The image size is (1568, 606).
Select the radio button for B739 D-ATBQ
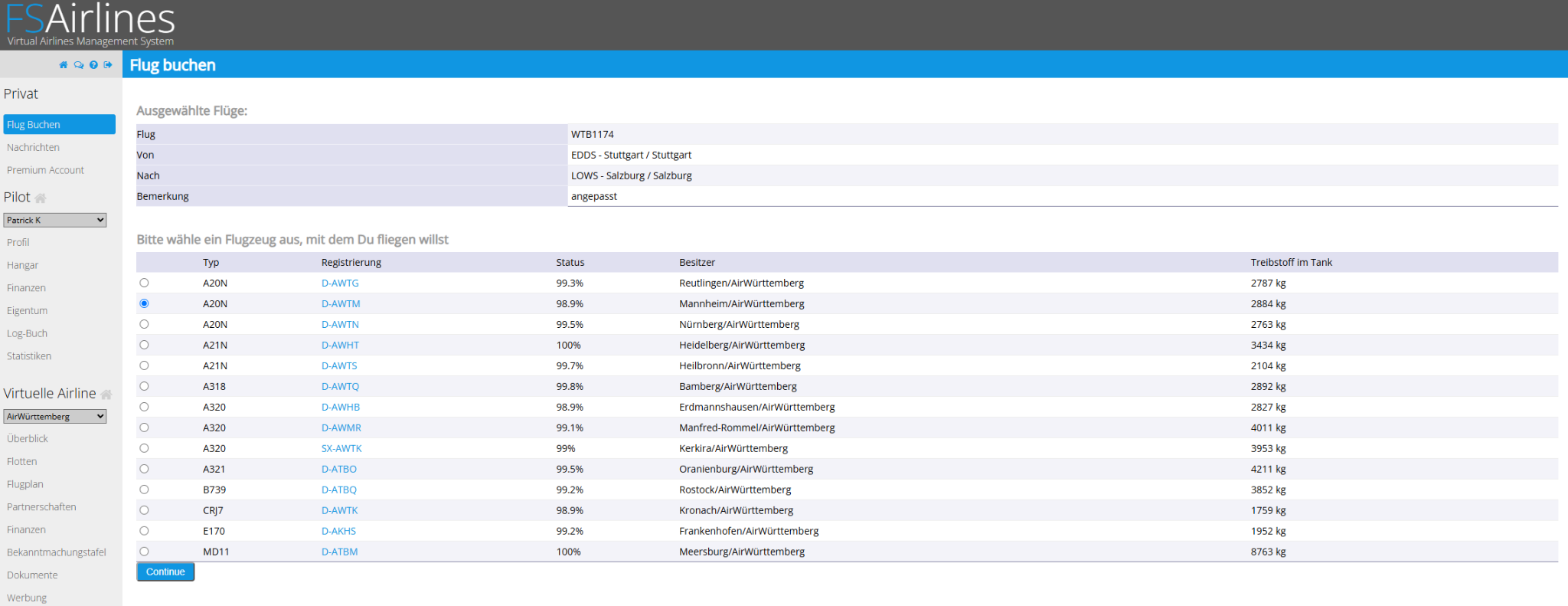pyautogui.click(x=144, y=490)
